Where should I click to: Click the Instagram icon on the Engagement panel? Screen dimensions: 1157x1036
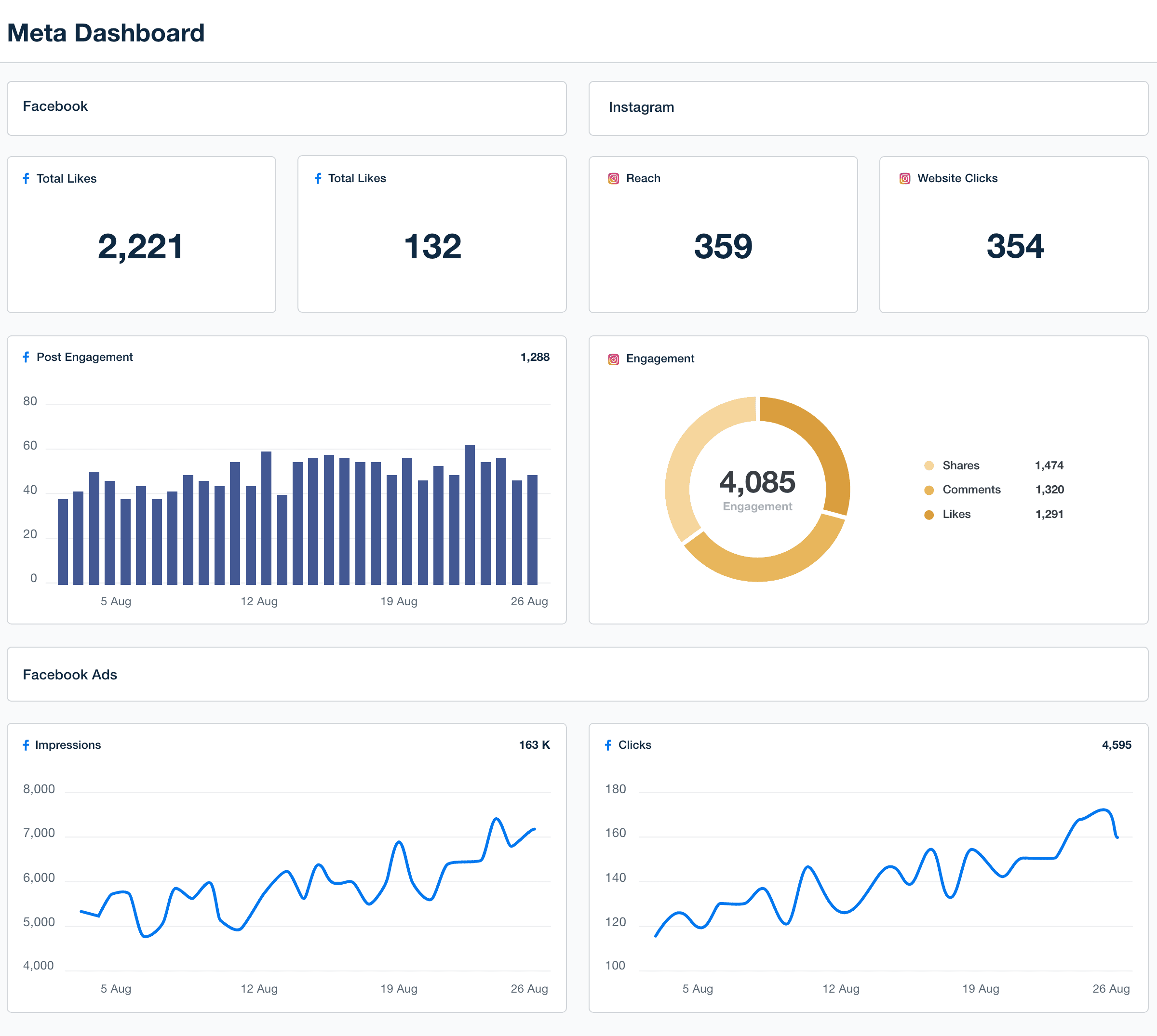click(613, 359)
